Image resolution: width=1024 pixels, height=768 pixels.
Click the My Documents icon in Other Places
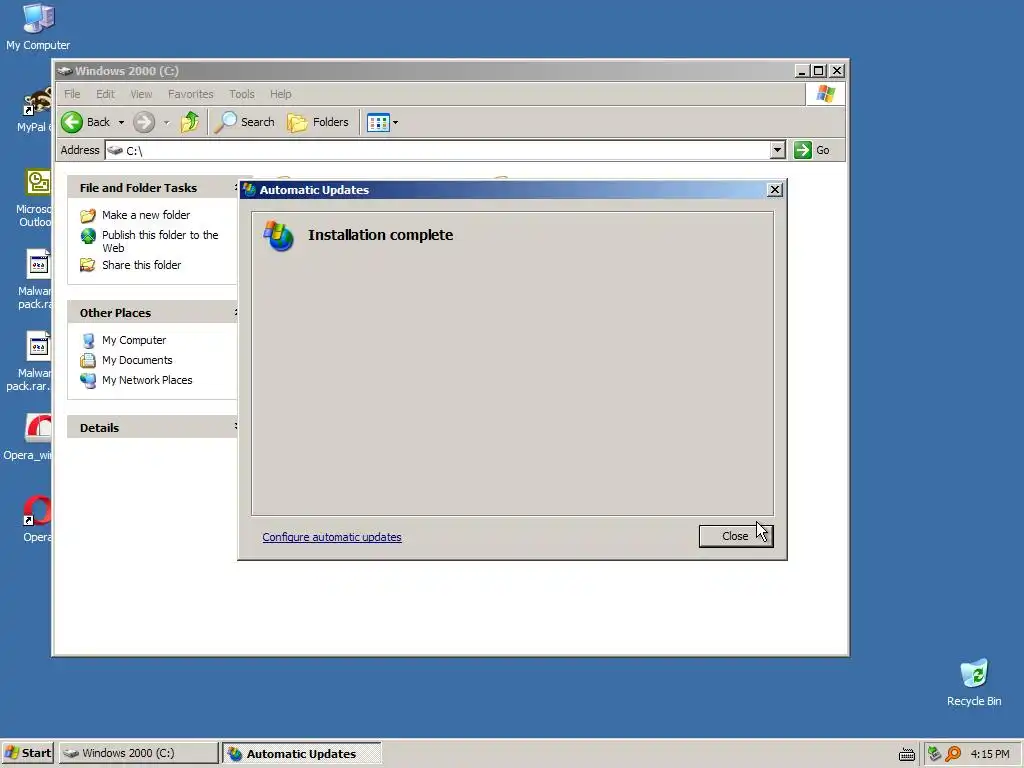[x=88, y=360]
